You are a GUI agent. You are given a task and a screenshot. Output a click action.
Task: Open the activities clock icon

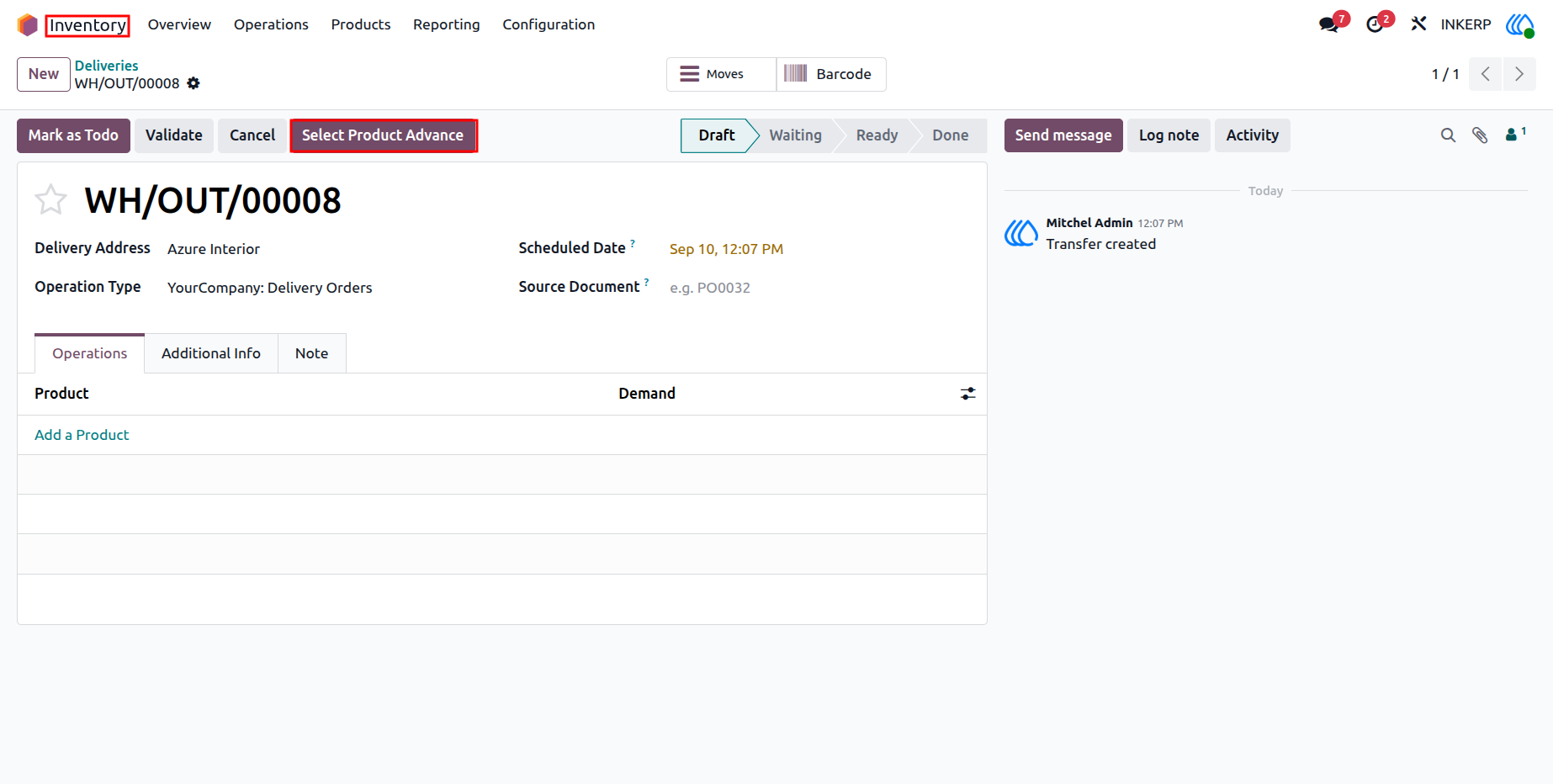[x=1375, y=24]
